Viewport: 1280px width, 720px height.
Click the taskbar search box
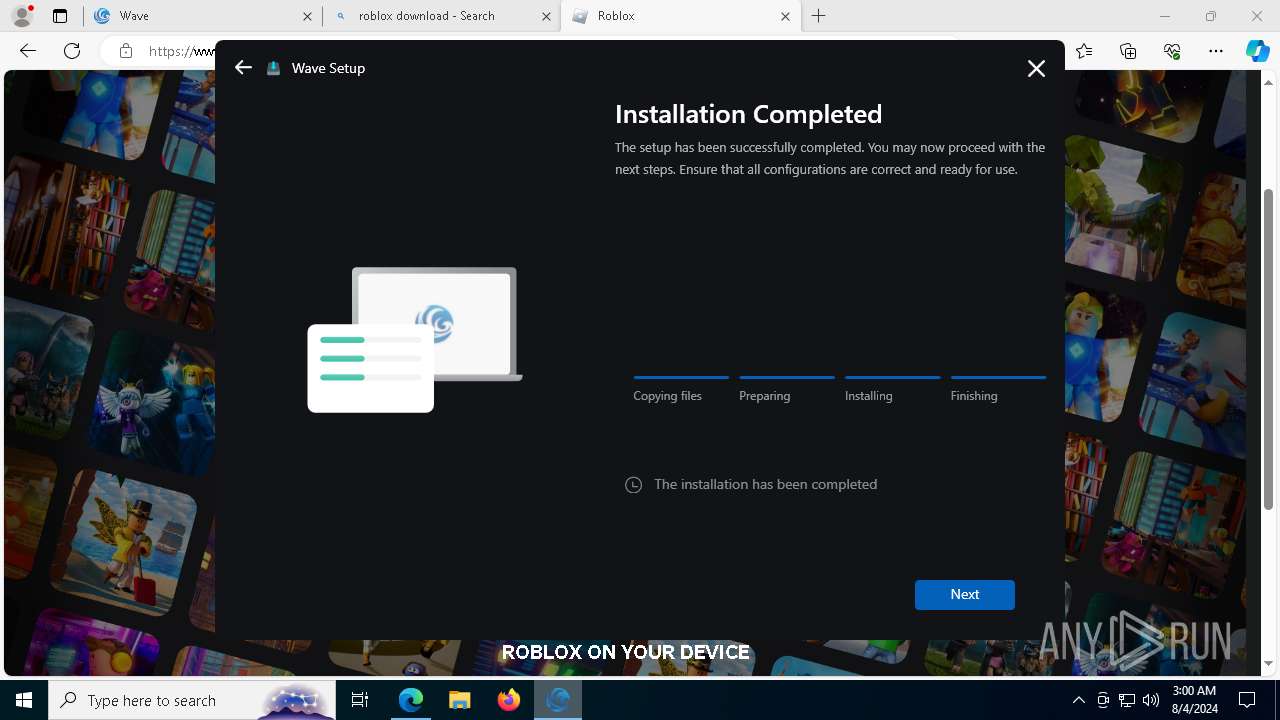(191, 700)
